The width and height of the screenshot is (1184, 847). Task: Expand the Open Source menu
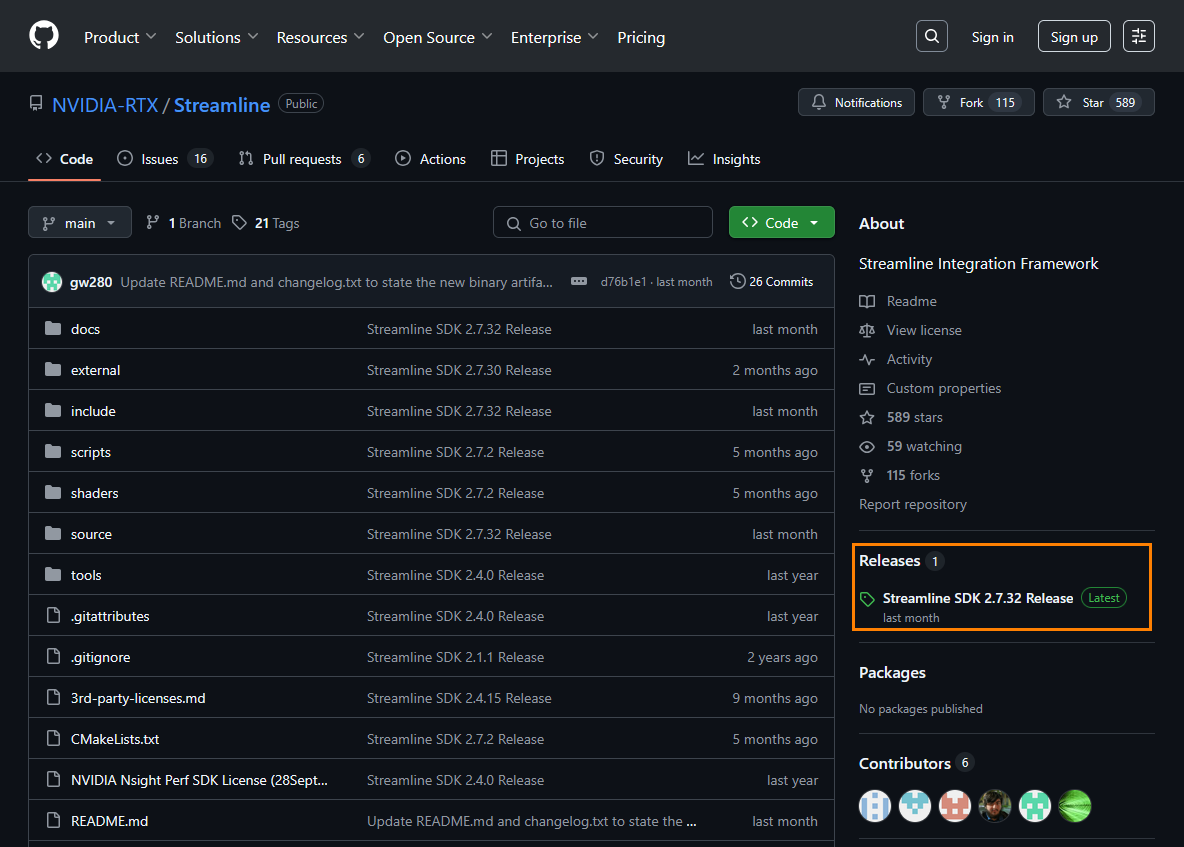pyautogui.click(x=438, y=37)
